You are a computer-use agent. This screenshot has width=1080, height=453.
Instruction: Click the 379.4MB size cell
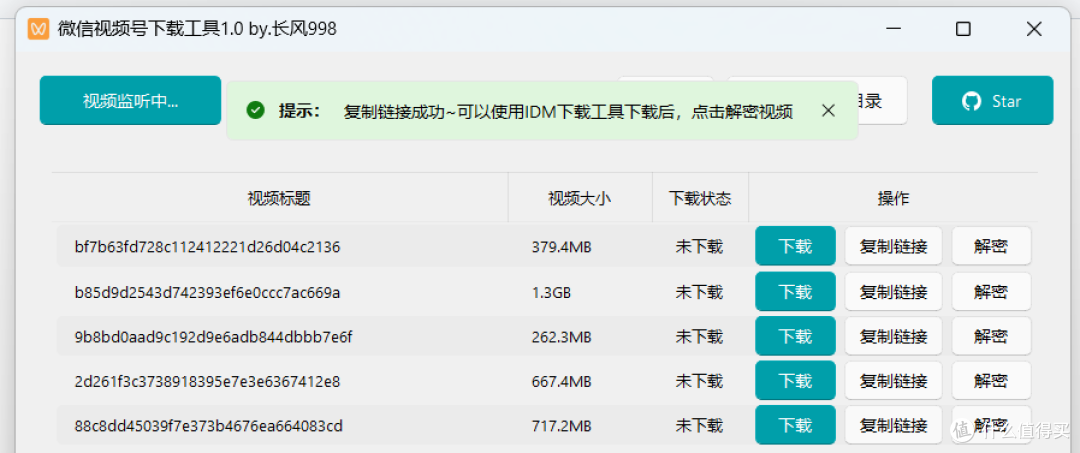(x=561, y=246)
